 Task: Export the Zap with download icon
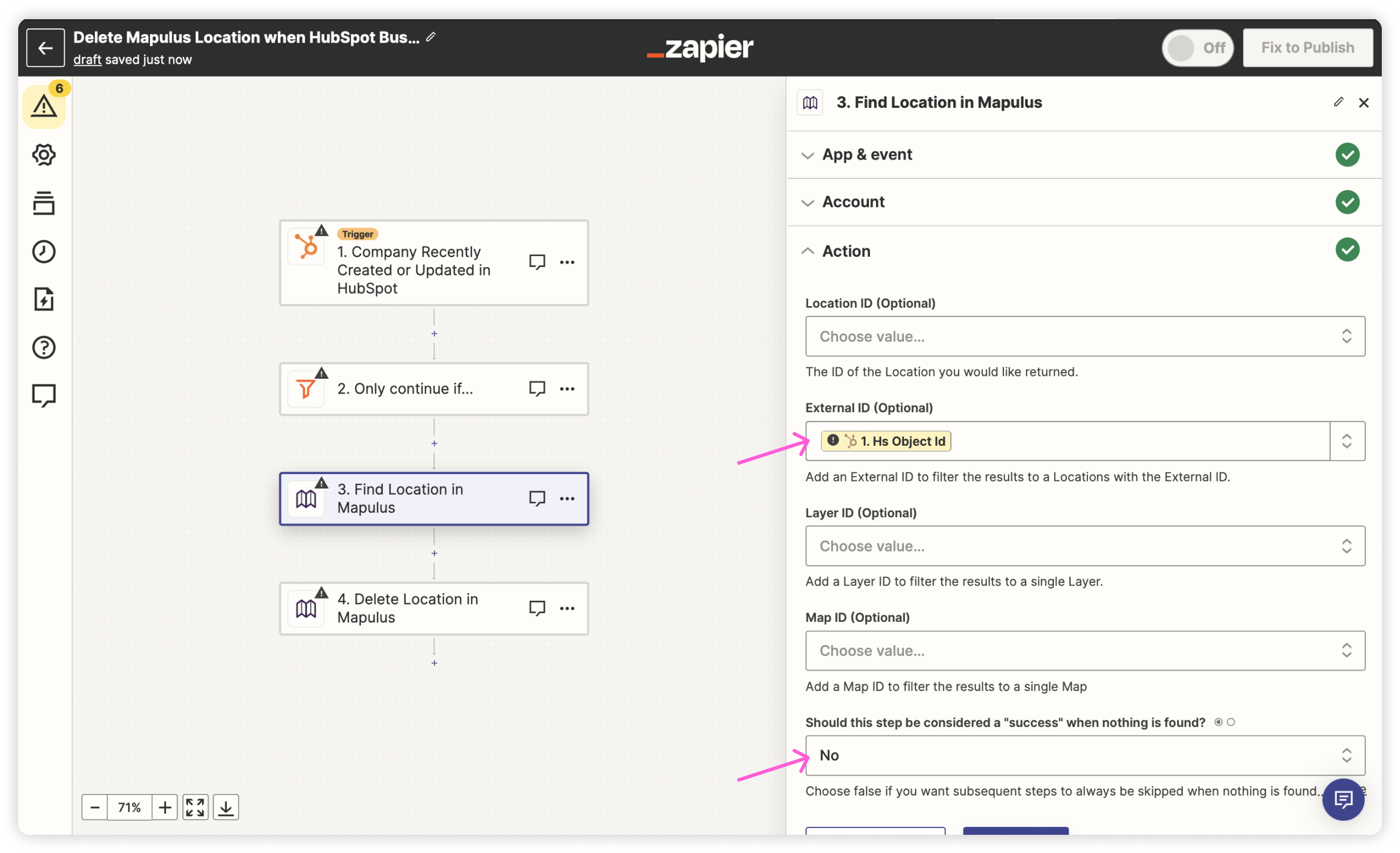point(226,808)
